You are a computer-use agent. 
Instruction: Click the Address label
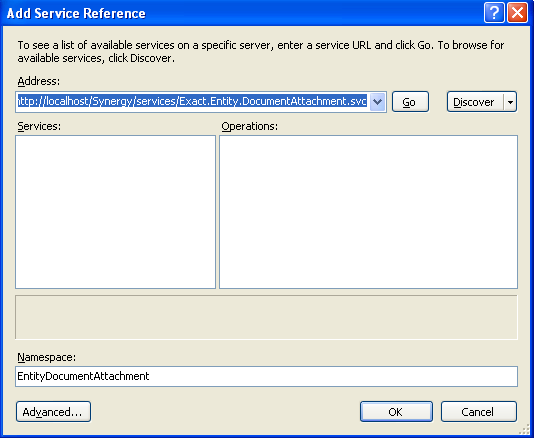click(x=38, y=81)
